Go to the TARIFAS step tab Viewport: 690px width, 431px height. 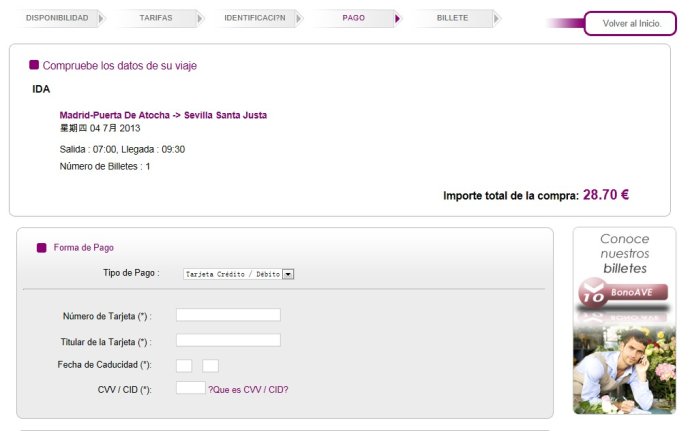tap(158, 18)
